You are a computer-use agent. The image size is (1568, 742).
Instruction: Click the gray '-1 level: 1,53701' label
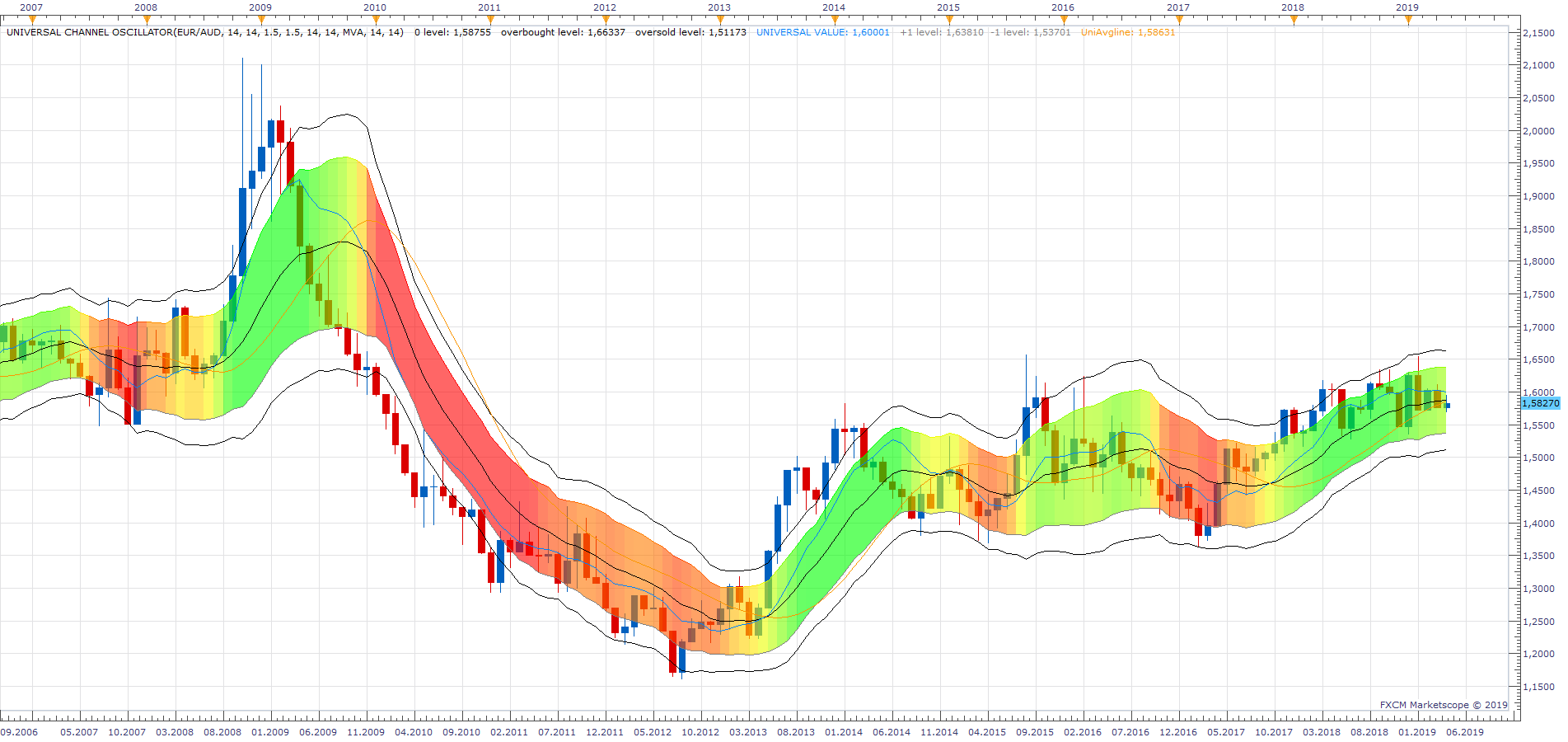click(1031, 32)
